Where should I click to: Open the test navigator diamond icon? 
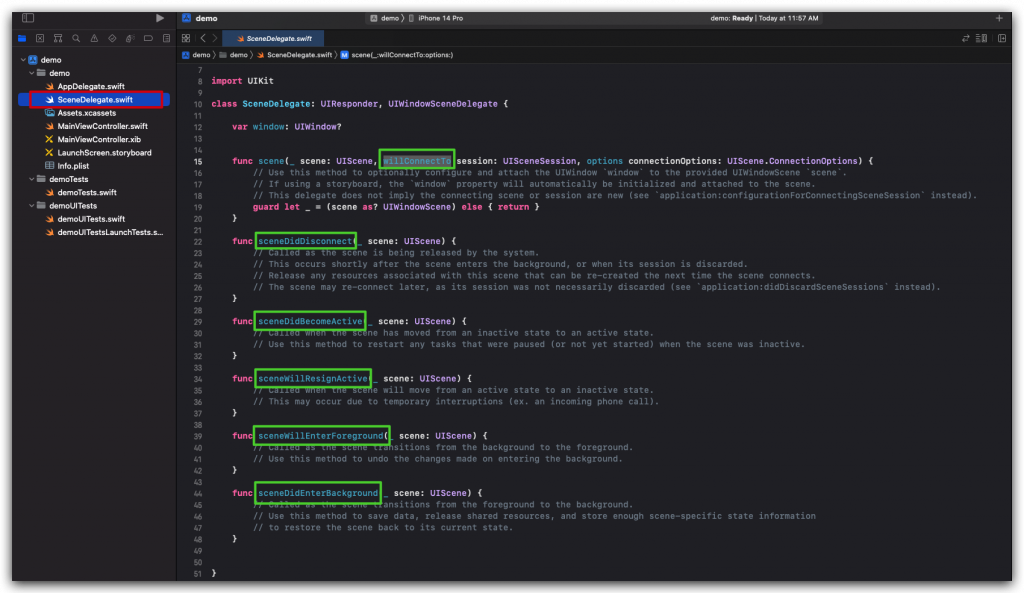[x=112, y=39]
